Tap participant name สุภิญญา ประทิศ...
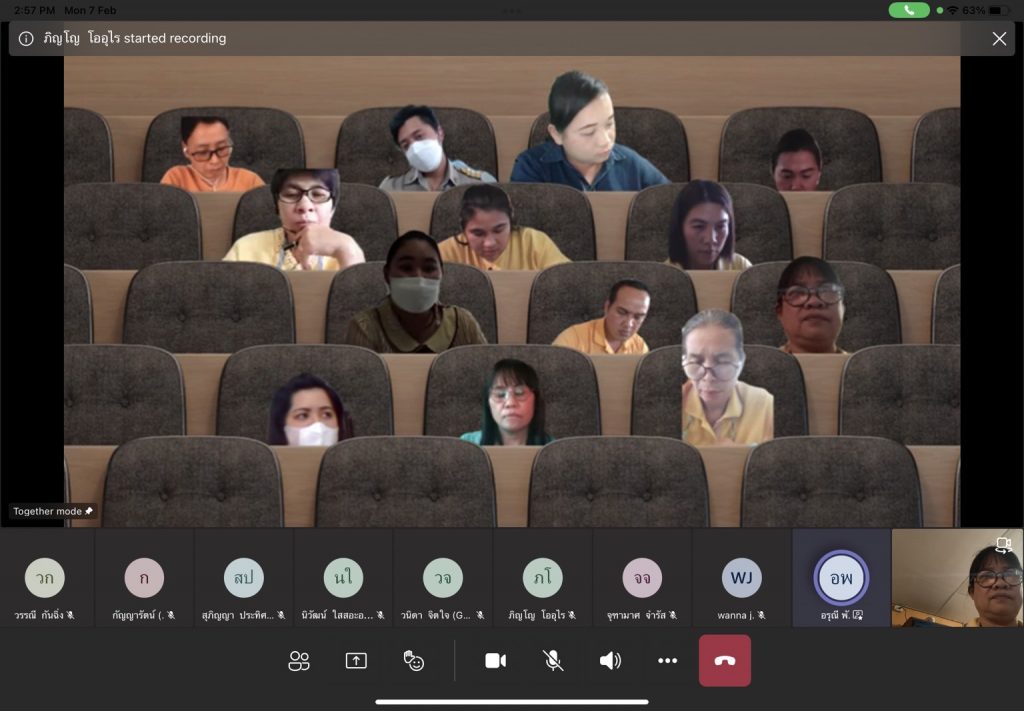The height and width of the screenshot is (711, 1024). (x=238, y=615)
